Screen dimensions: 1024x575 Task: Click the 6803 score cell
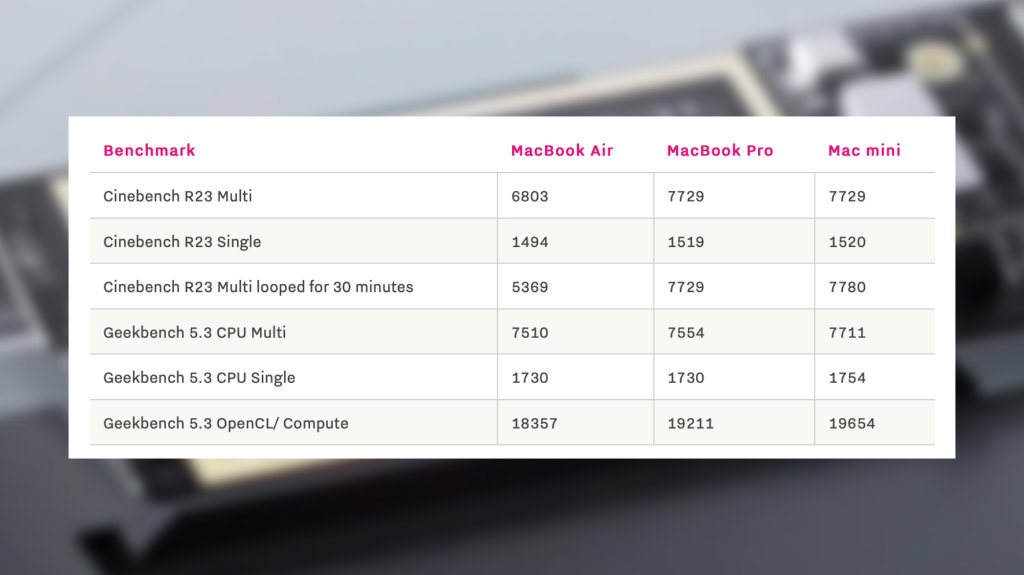[529, 196]
